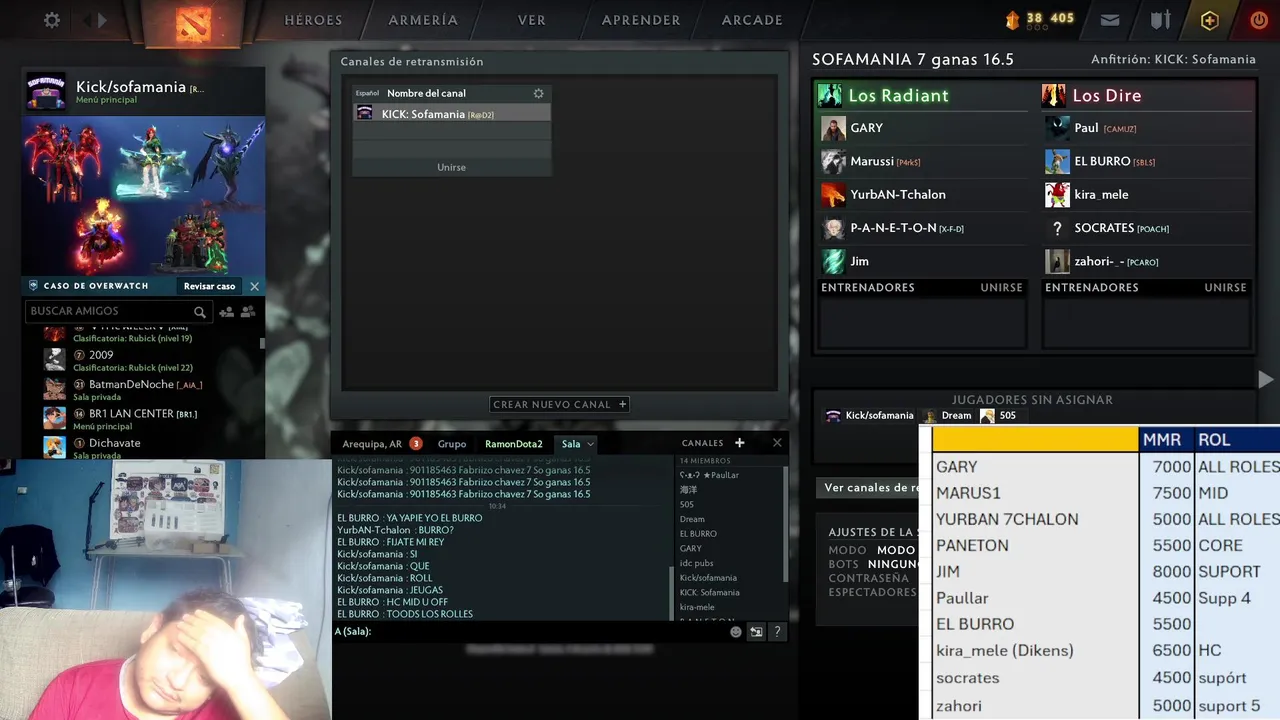
Task: Click Paul's avatar in Los Dire
Action: point(1057,128)
